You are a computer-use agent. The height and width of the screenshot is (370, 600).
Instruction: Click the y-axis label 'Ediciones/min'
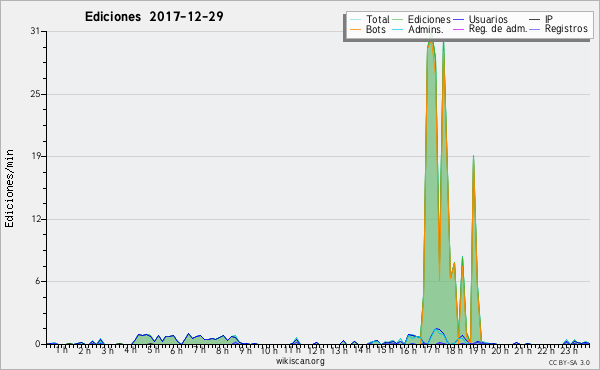pos(9,188)
